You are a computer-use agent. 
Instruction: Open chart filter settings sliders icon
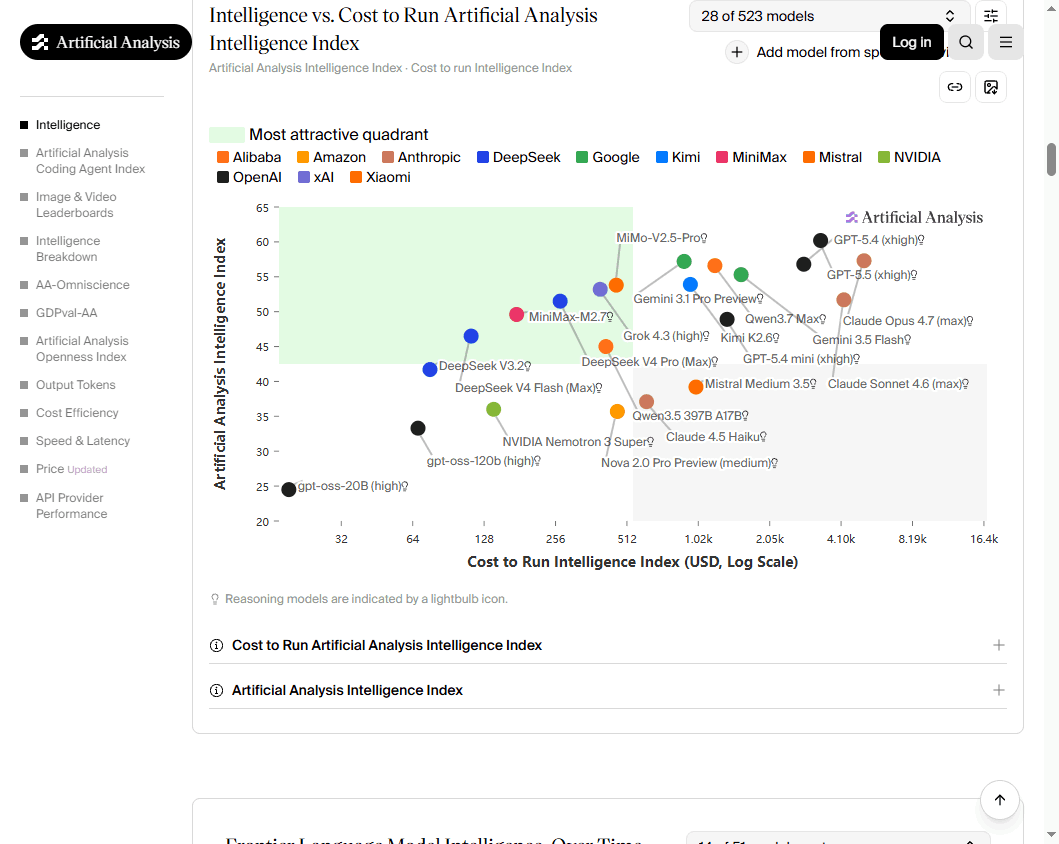[x=991, y=16]
